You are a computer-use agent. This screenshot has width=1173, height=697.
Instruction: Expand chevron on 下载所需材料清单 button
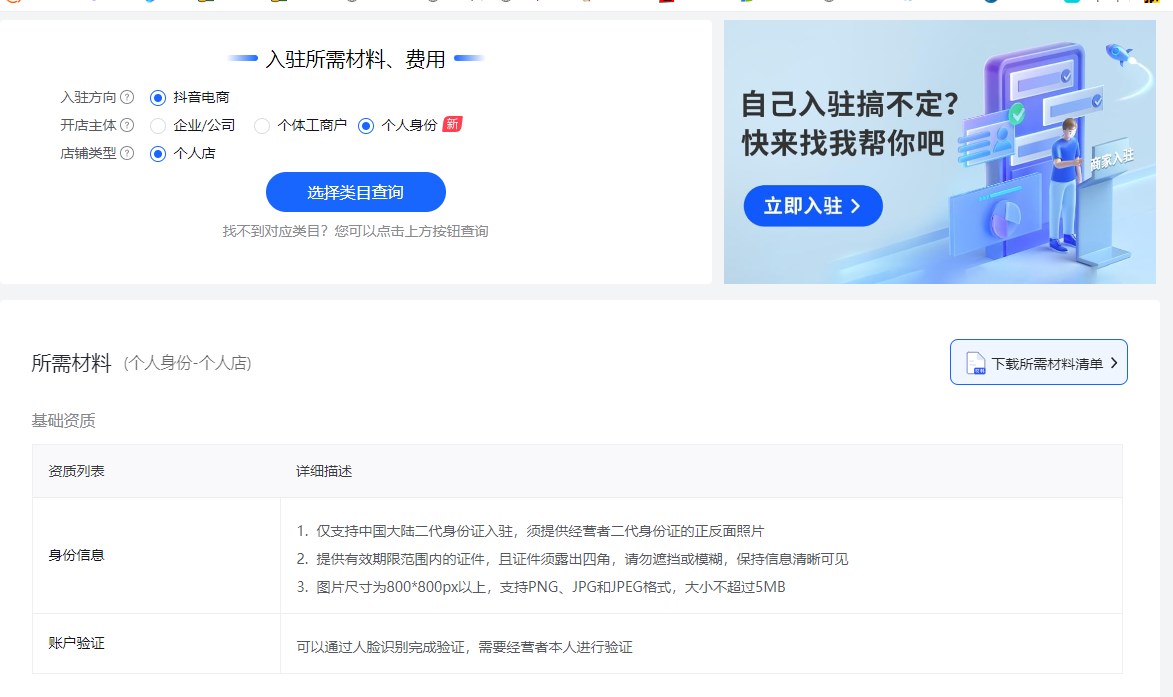pyautogui.click(x=1114, y=363)
